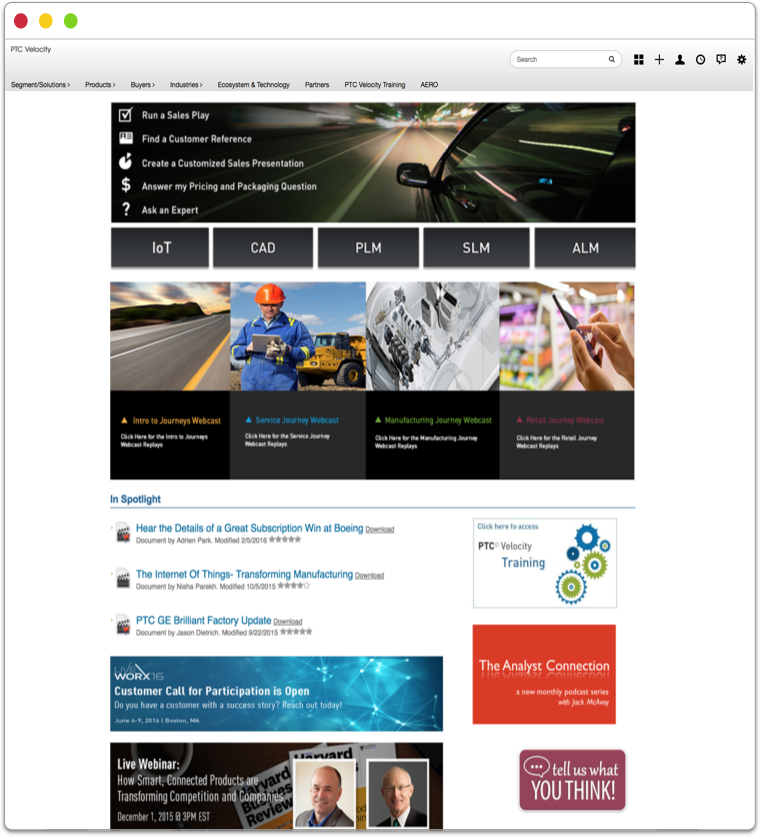Click the orange triangle by Intro to Journeys
The image size is (760, 839).
(x=124, y=421)
